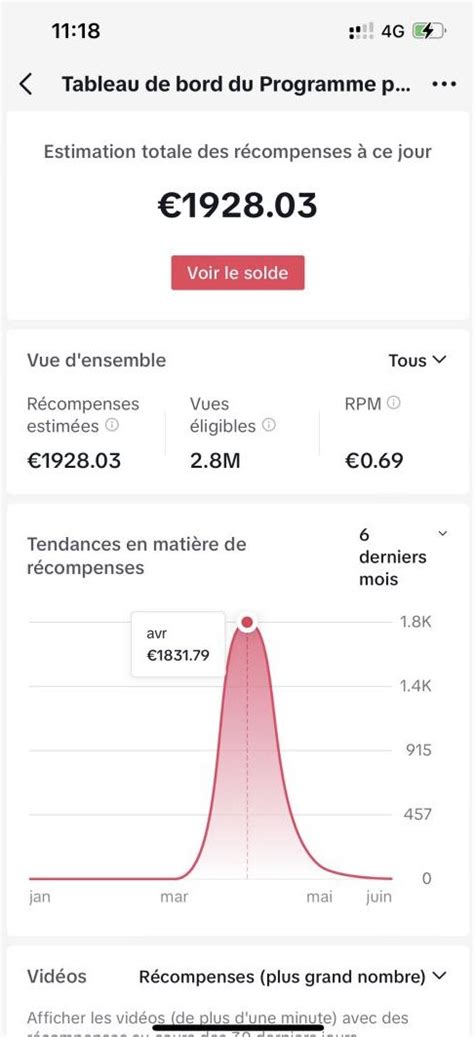474x1037 pixels.
Task: Tap the €1928.03 total rewards amount
Action: point(237,206)
